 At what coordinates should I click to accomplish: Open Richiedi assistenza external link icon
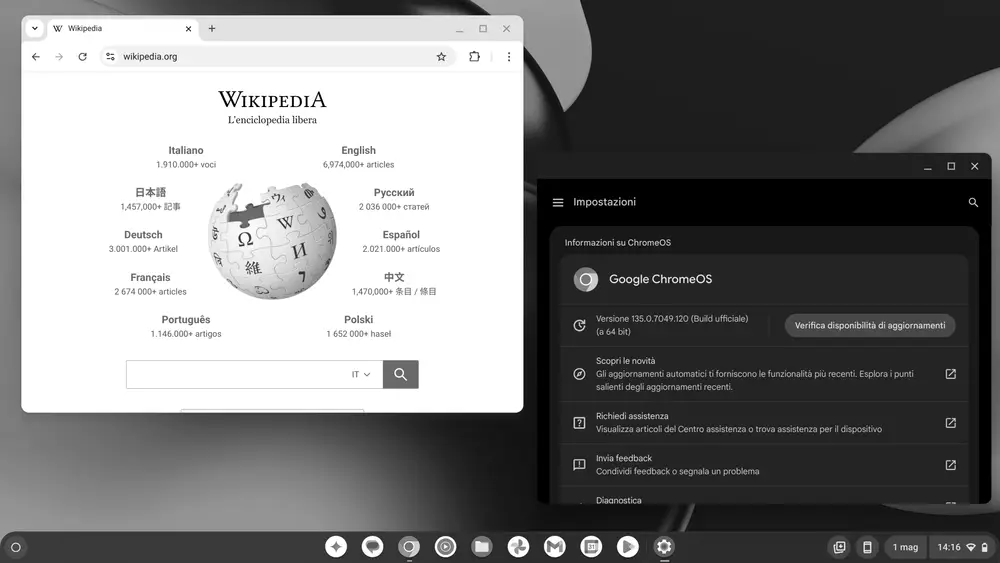950,423
